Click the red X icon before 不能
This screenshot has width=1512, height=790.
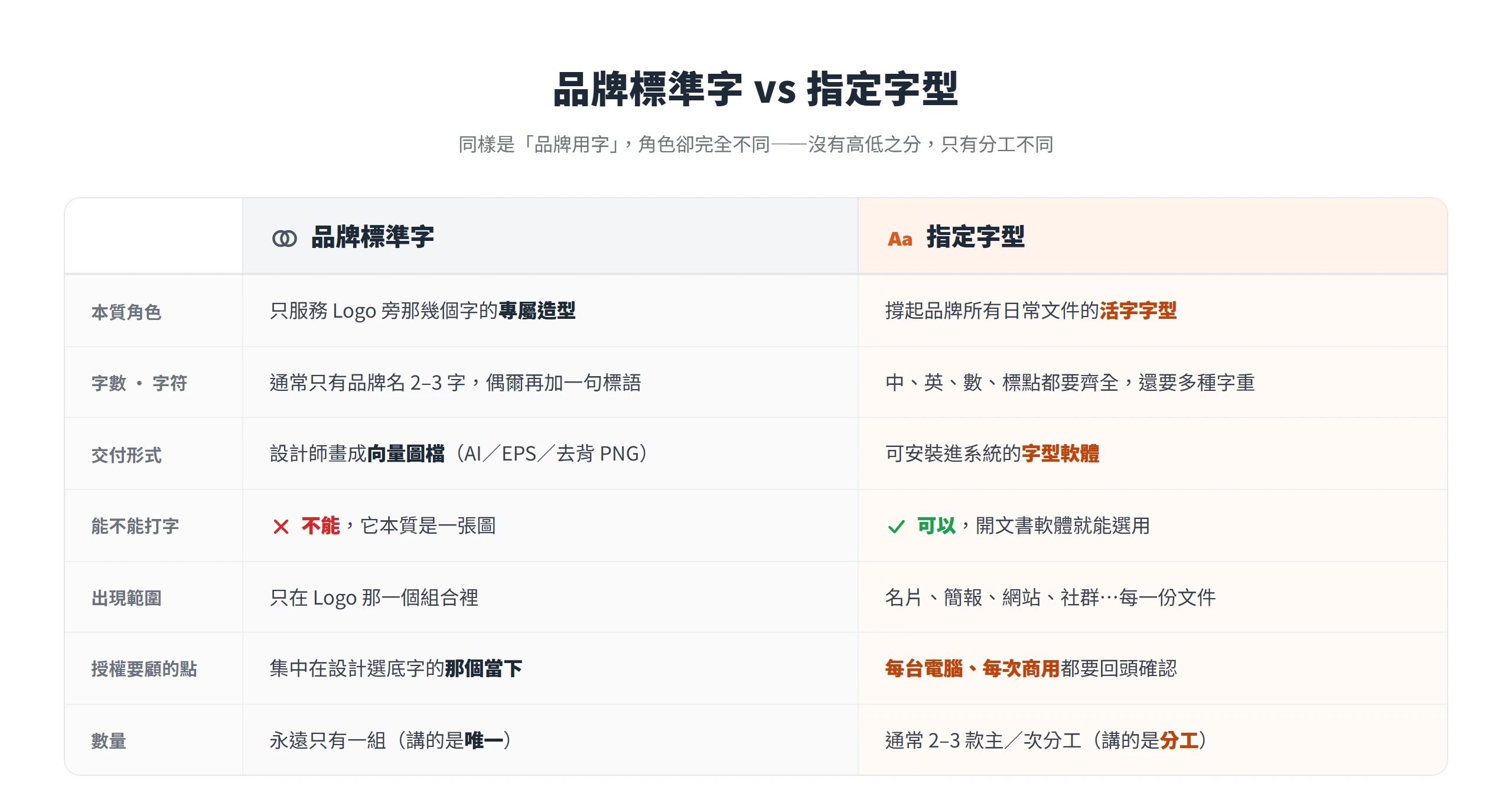pyautogui.click(x=281, y=526)
